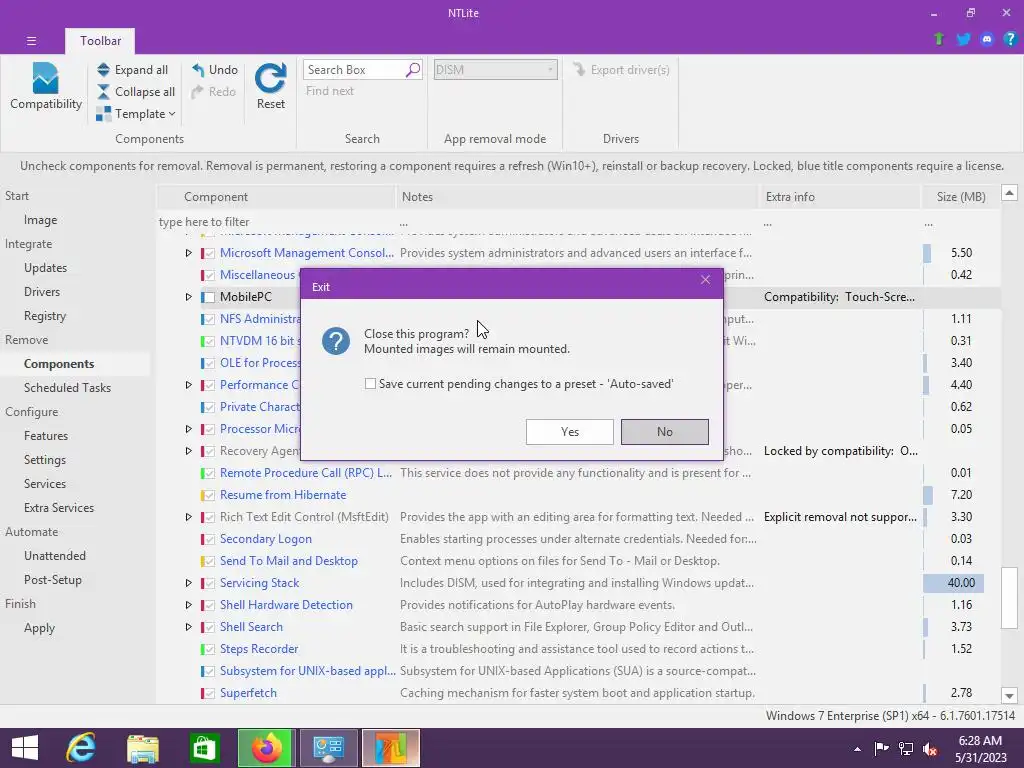Click the scrollbar down arrow
Screen dimensions: 1024x768
[1009, 696]
